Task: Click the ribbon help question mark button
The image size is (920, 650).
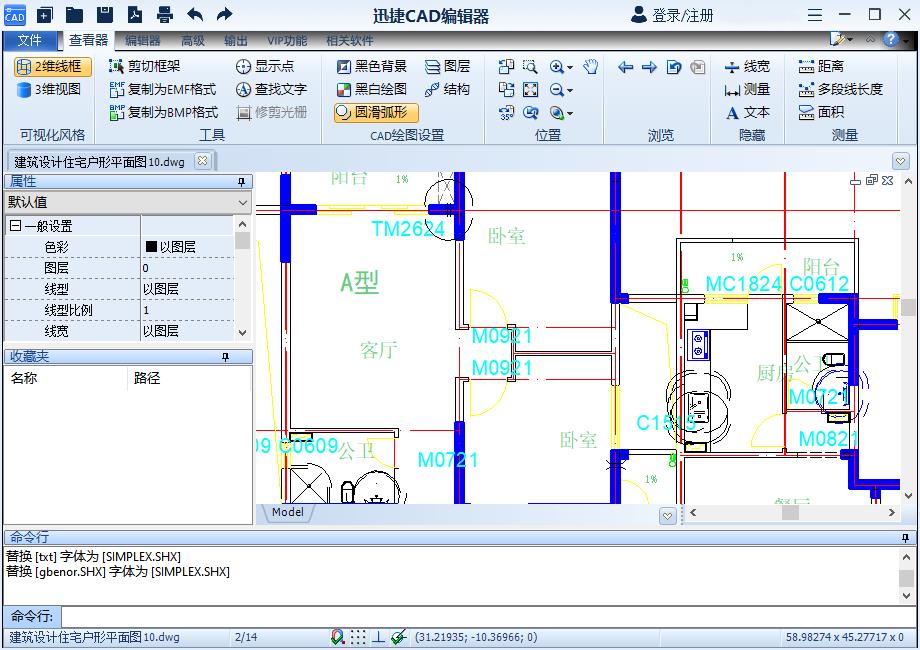Action: (x=891, y=39)
